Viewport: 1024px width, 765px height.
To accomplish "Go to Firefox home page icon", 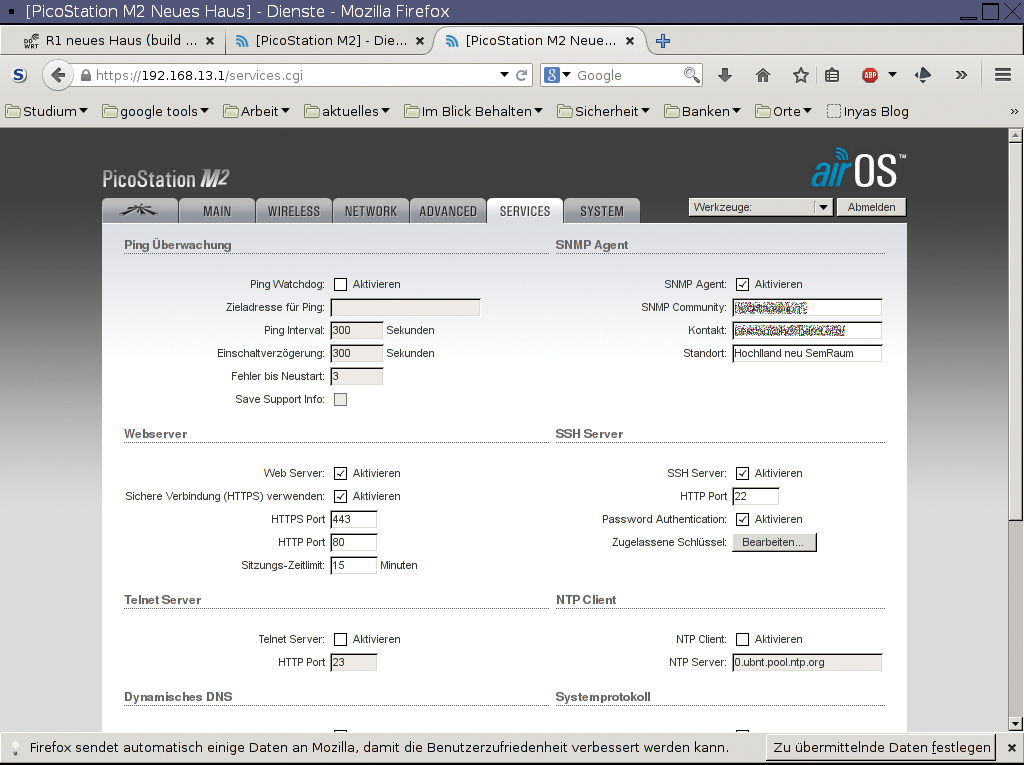I will pos(763,75).
